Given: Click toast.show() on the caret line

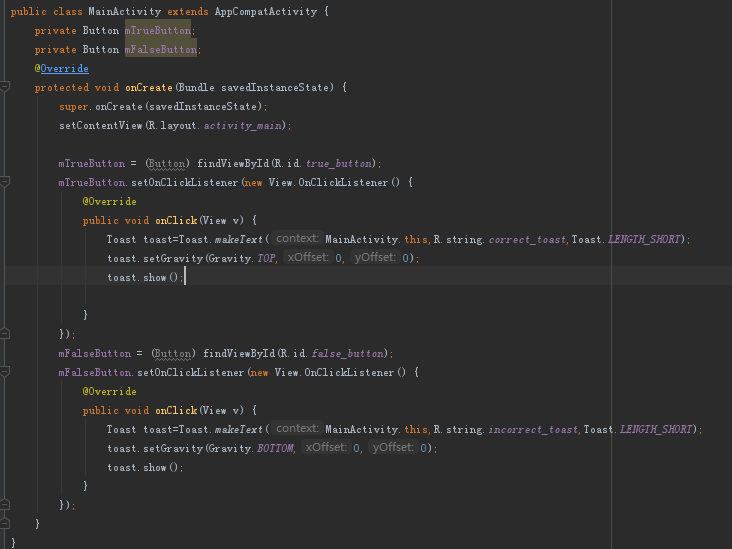Looking at the screenshot, I should pyautogui.click(x=145, y=278).
